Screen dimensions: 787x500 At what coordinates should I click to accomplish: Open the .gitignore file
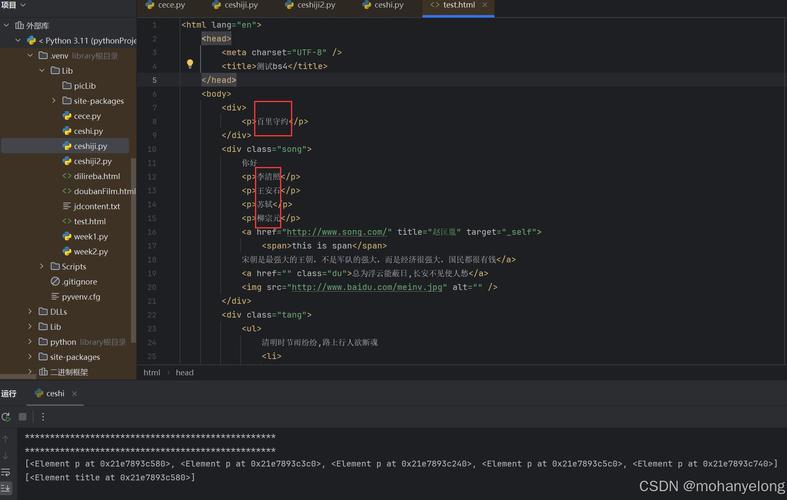click(74, 282)
